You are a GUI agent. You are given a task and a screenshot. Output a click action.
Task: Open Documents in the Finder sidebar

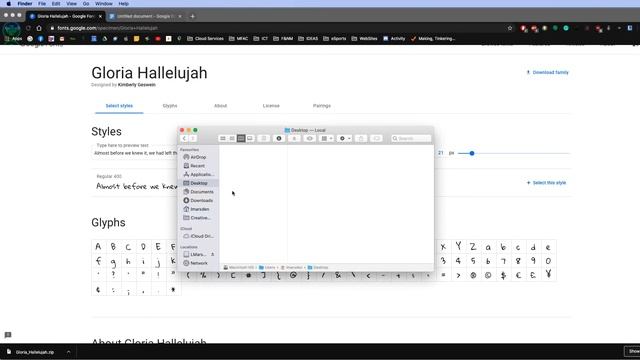[198, 192]
